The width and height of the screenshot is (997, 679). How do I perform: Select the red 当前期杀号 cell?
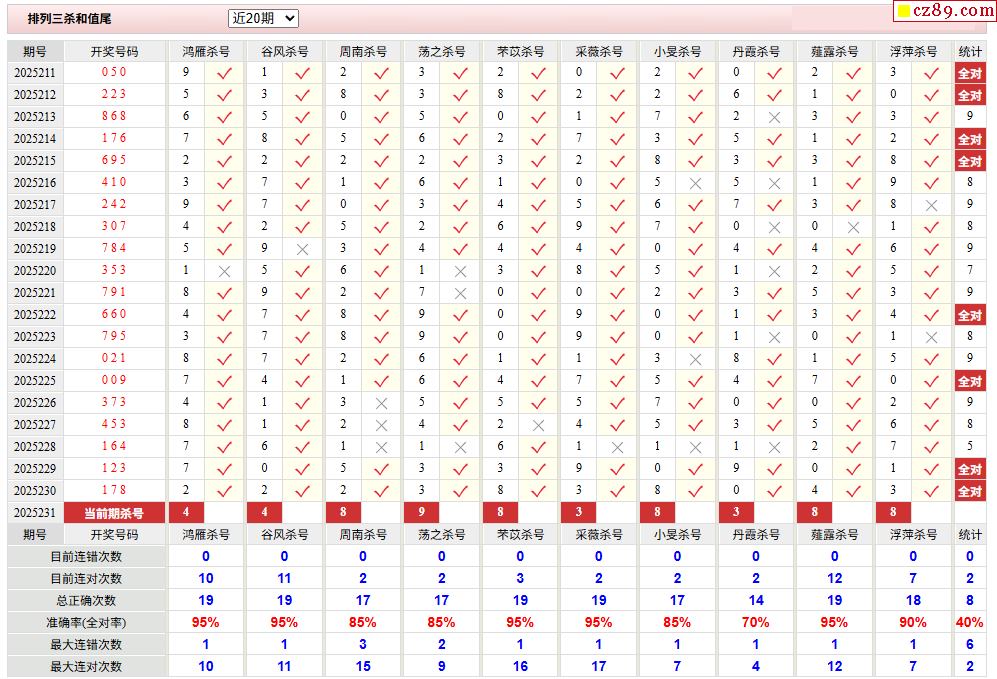(114, 512)
